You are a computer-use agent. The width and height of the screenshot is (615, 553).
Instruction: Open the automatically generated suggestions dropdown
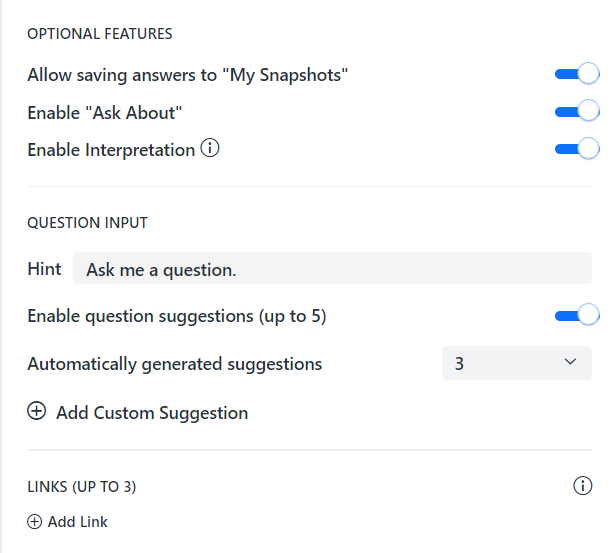coord(516,363)
